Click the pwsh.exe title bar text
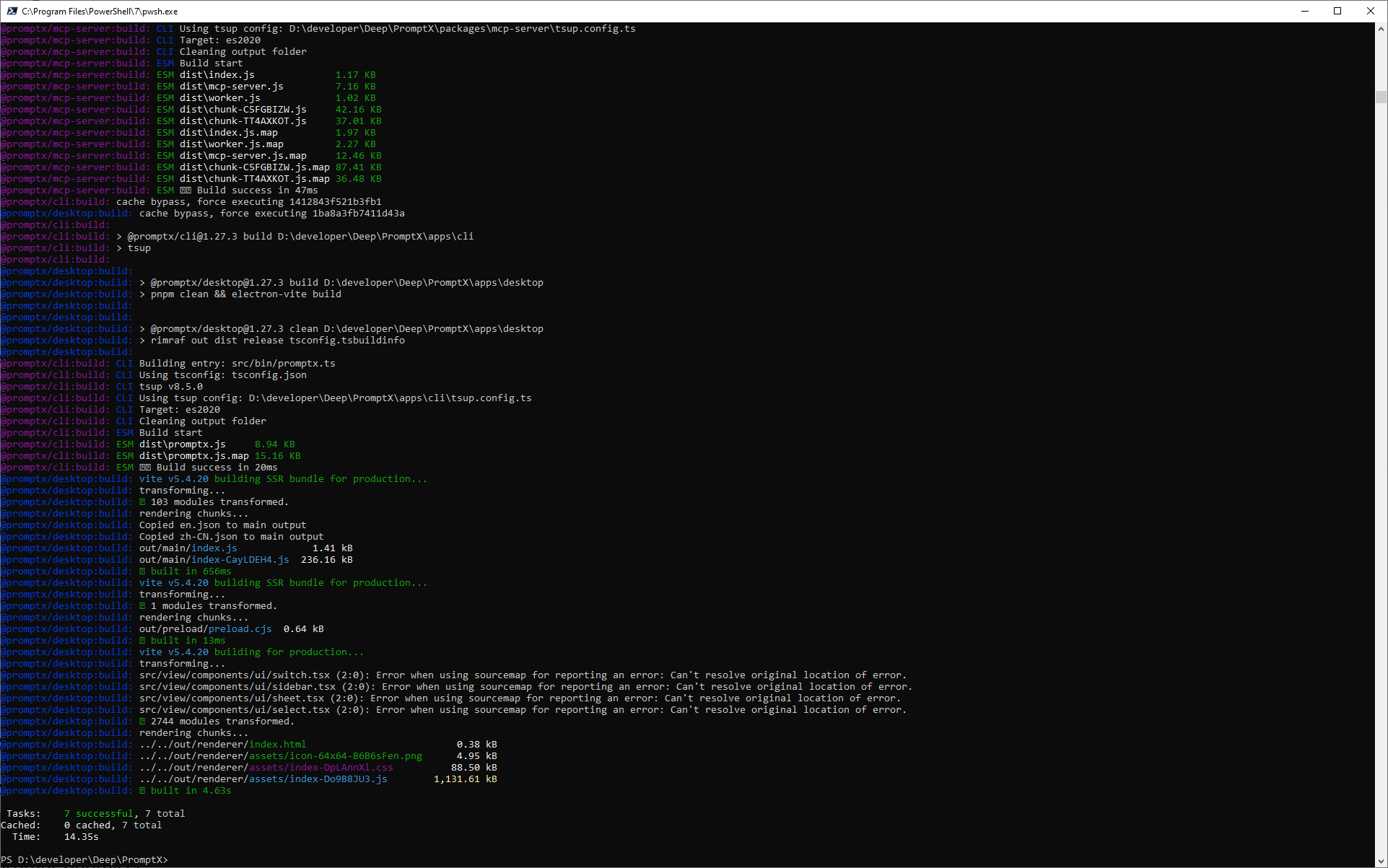Screen dimensions: 1388x868 point(100,12)
